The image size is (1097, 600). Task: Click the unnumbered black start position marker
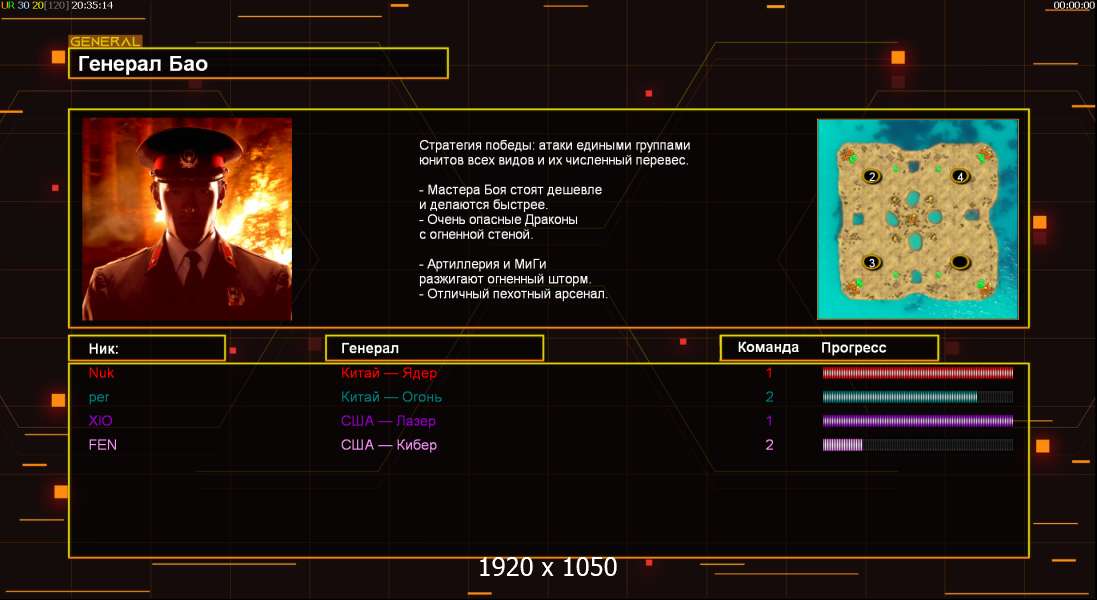click(x=960, y=262)
